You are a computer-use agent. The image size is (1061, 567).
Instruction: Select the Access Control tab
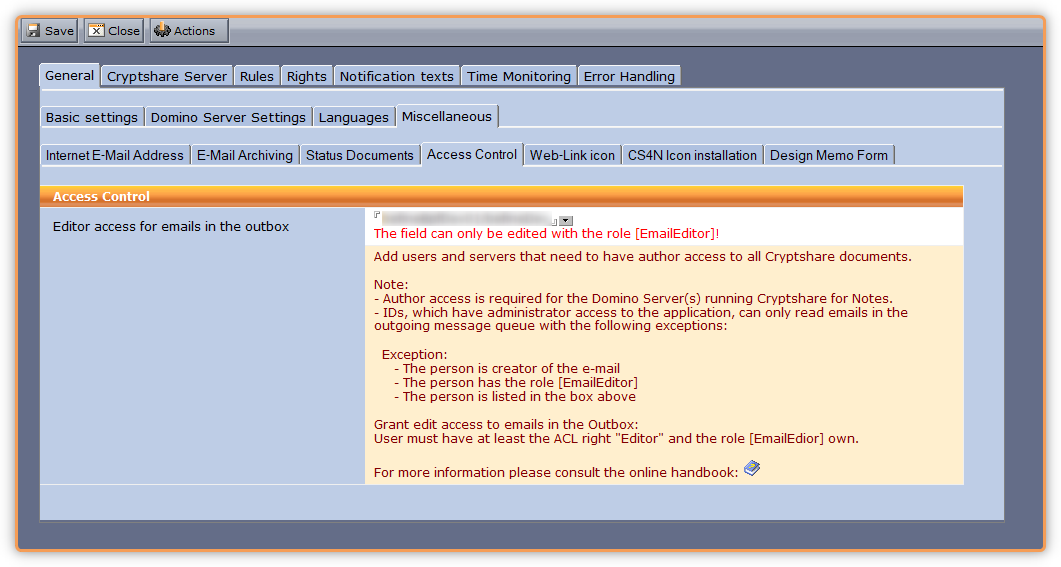pyautogui.click(x=472, y=154)
